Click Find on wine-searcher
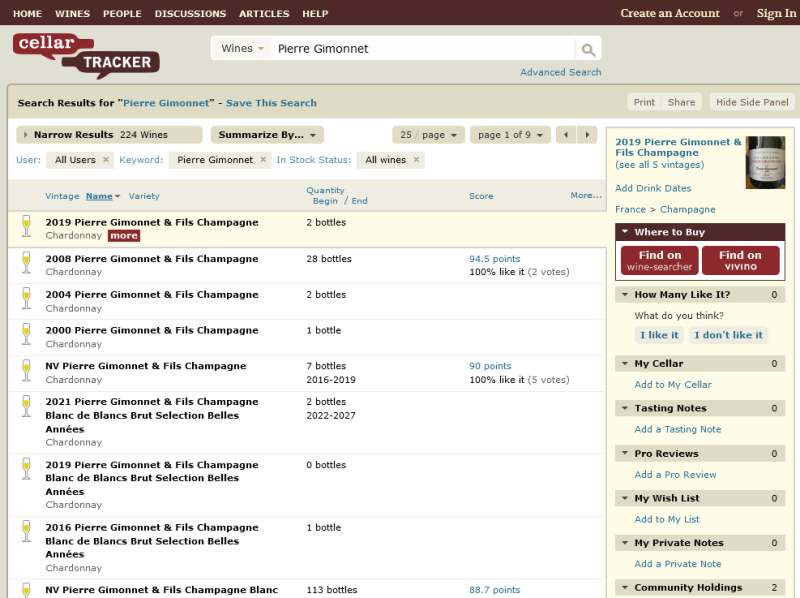Screen dimensions: 800x598 [660, 260]
